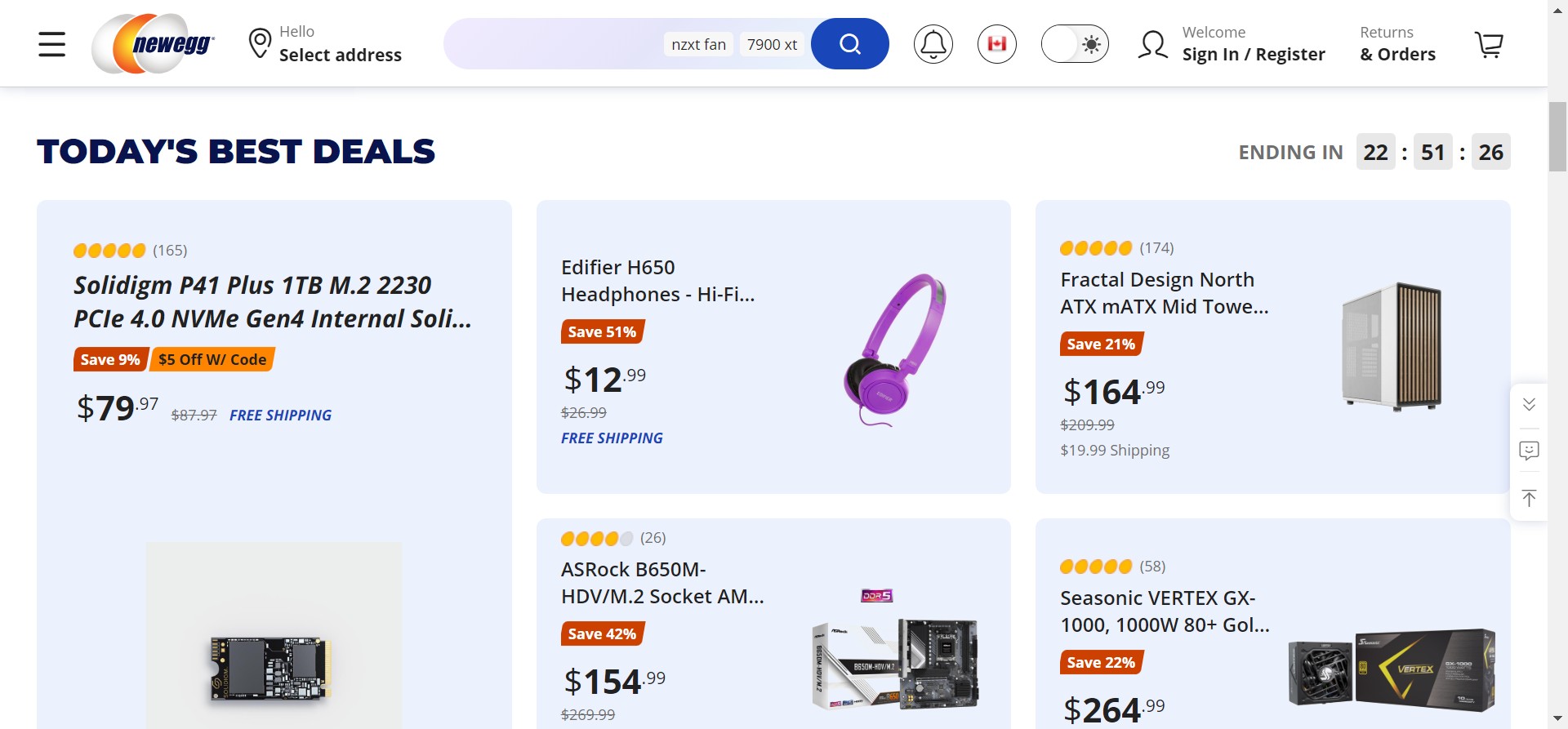Screen dimensions: 1568x729
Task: Open the shopping cart
Action: [x=1488, y=44]
